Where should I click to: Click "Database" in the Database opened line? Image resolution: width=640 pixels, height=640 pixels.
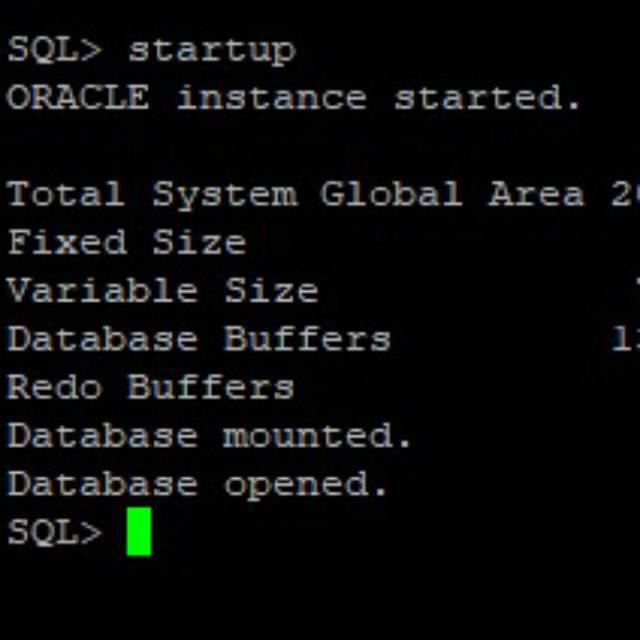[102, 484]
